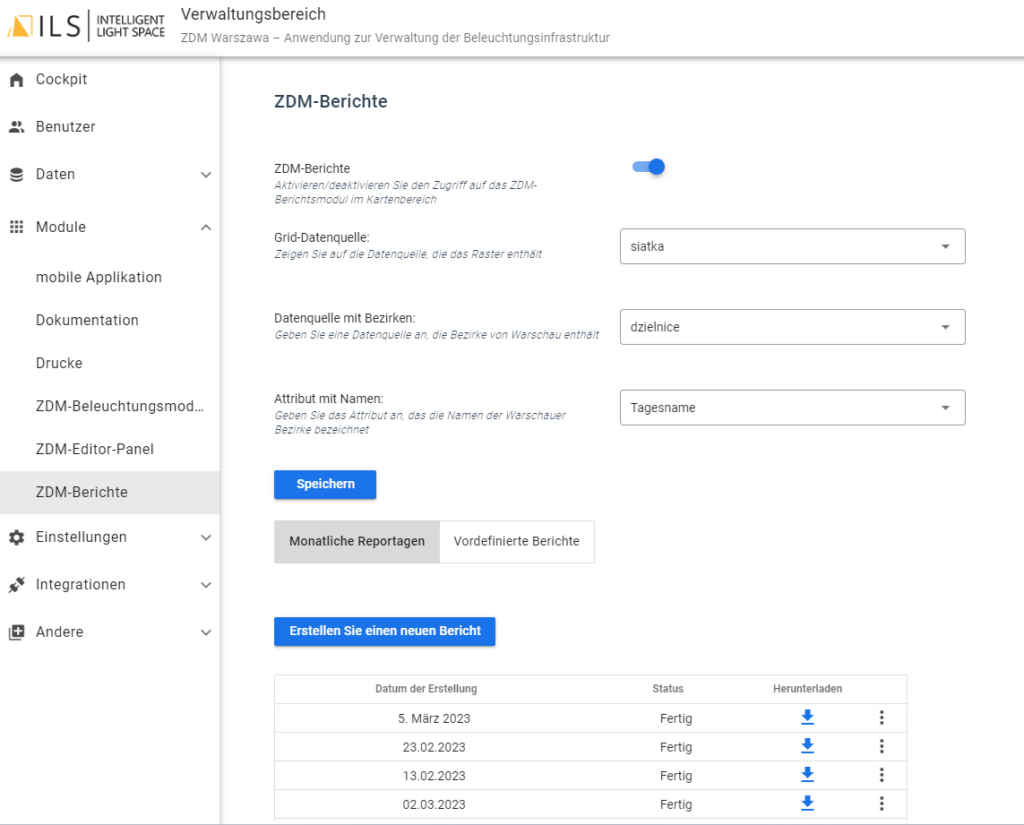The height and width of the screenshot is (825, 1024).
Task: Open the Datenquelle mit Bezirken dropdown
Action: point(792,327)
